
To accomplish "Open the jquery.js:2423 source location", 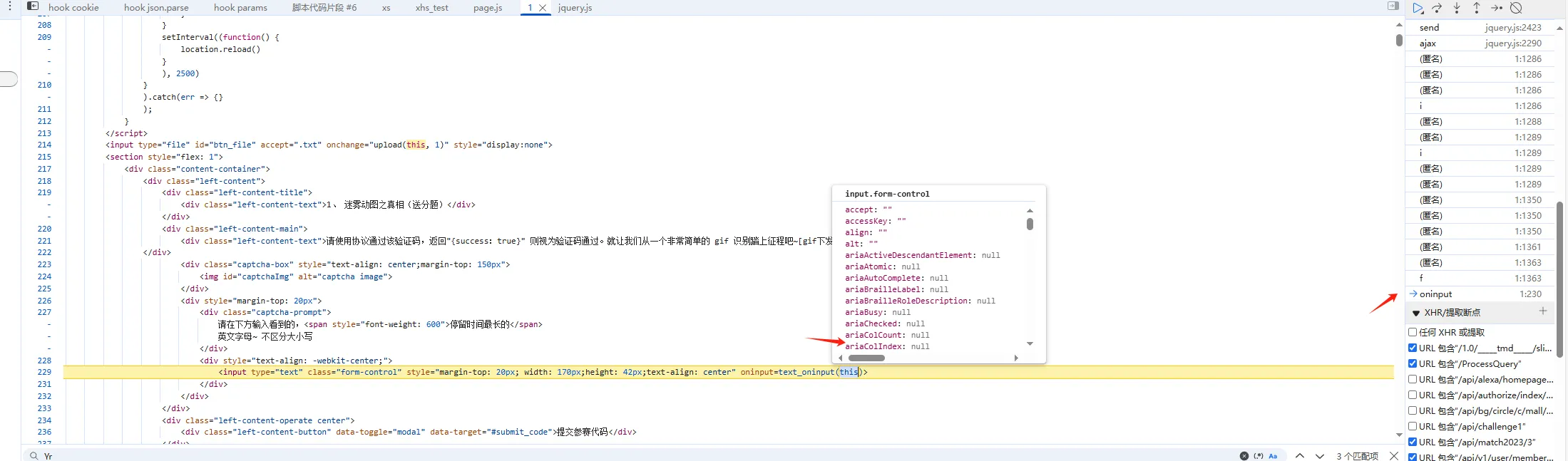I will click(x=1513, y=28).
